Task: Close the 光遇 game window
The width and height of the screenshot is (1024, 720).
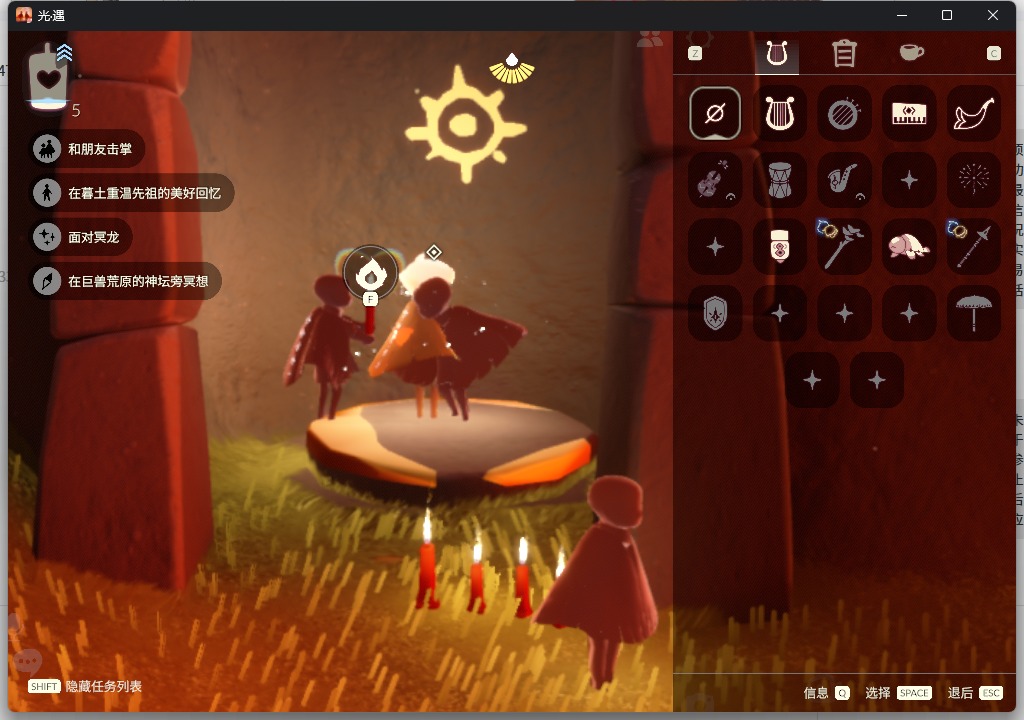Action: [x=993, y=15]
